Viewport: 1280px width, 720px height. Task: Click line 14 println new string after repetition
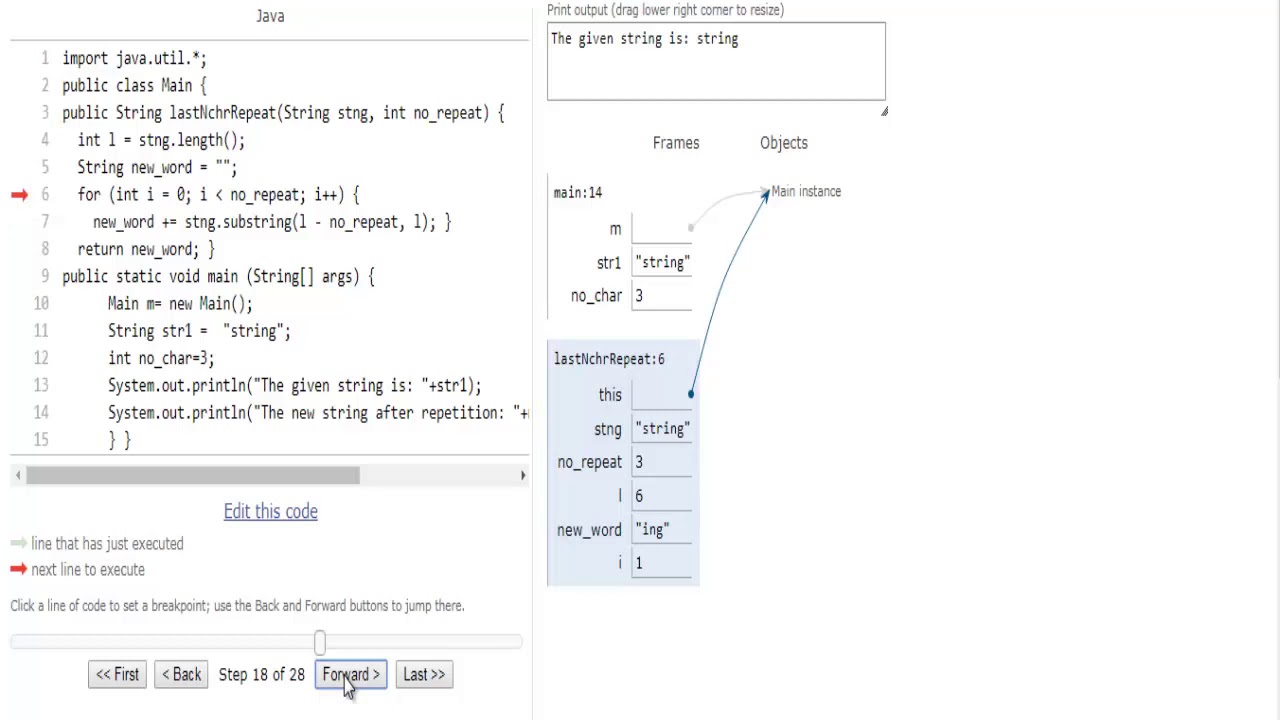coord(318,413)
